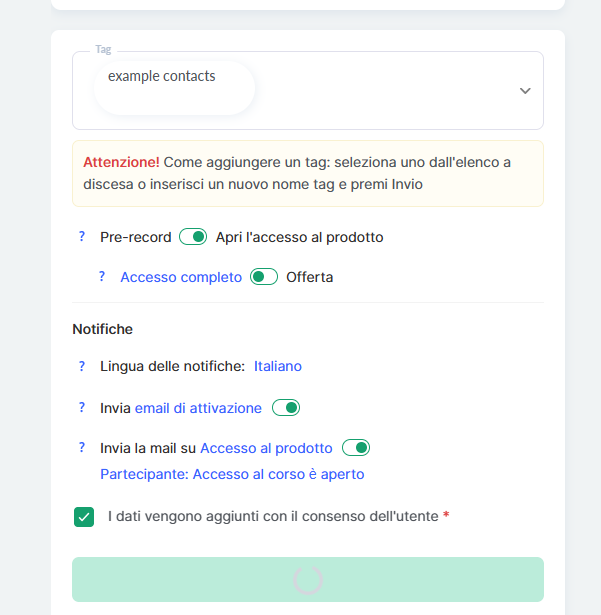Click help icon for Accesso al prodotto mail
Viewport: 601px width, 615px height.
pos(82,447)
